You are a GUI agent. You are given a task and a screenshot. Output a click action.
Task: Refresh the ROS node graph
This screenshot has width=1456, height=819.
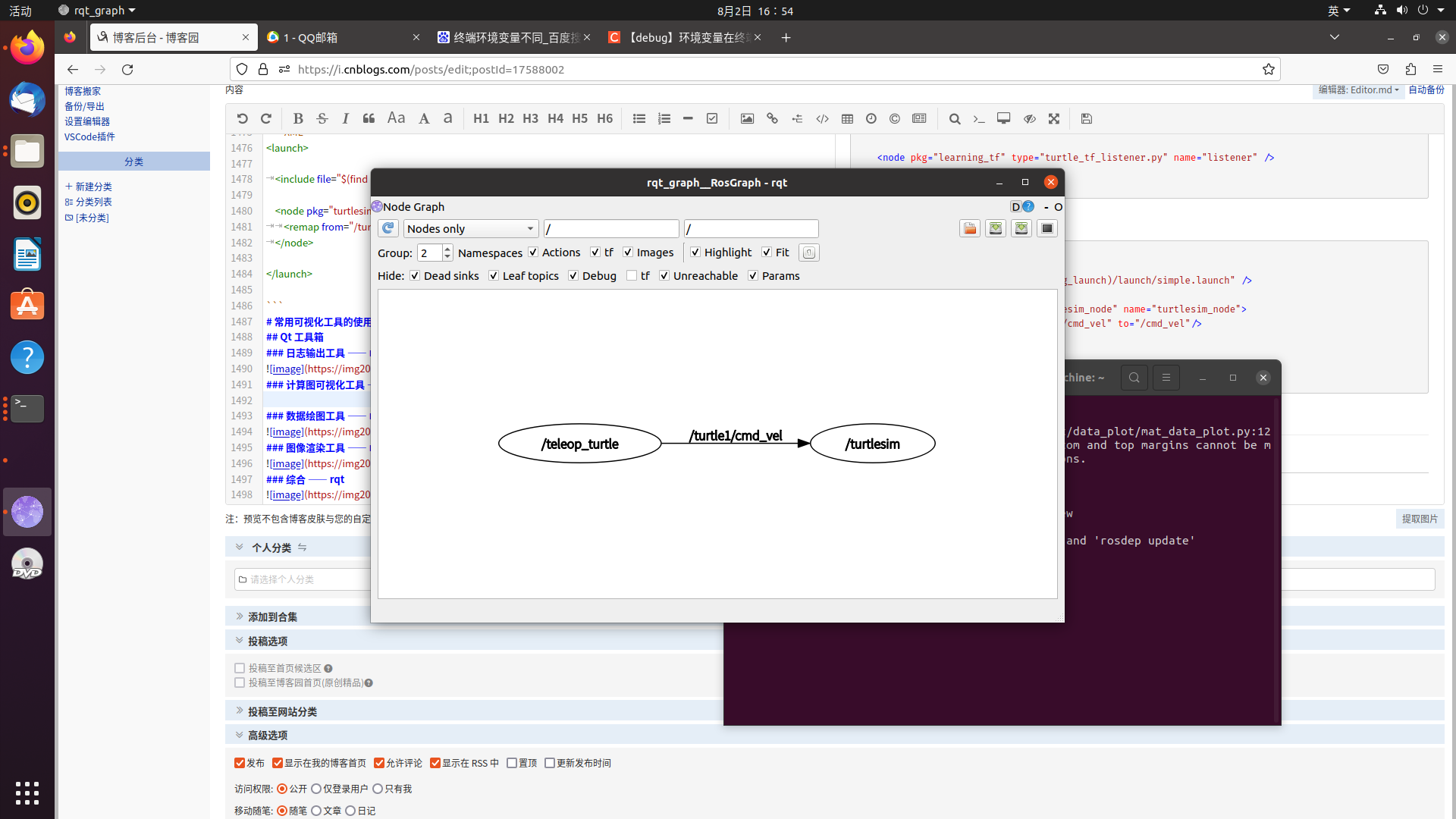pyautogui.click(x=388, y=228)
